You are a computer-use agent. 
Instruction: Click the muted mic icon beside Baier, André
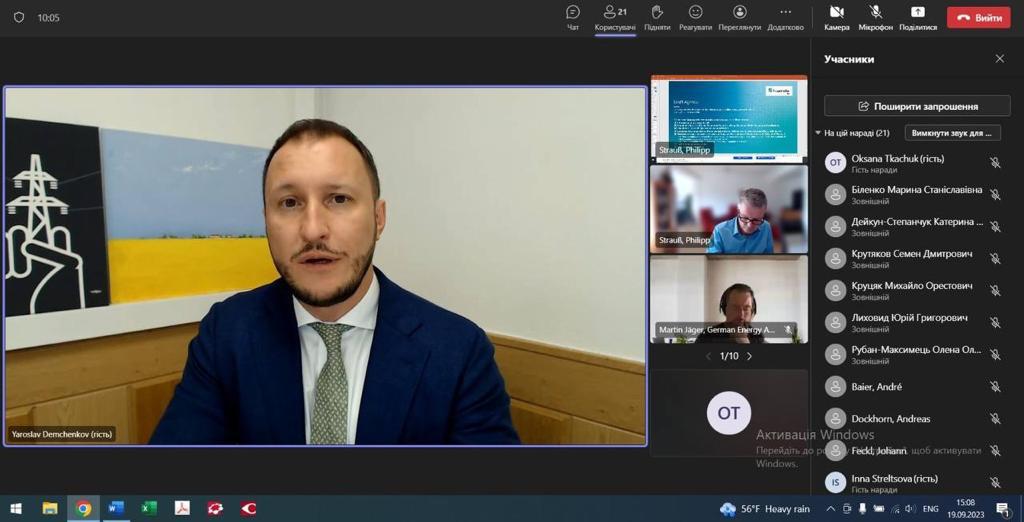994,387
